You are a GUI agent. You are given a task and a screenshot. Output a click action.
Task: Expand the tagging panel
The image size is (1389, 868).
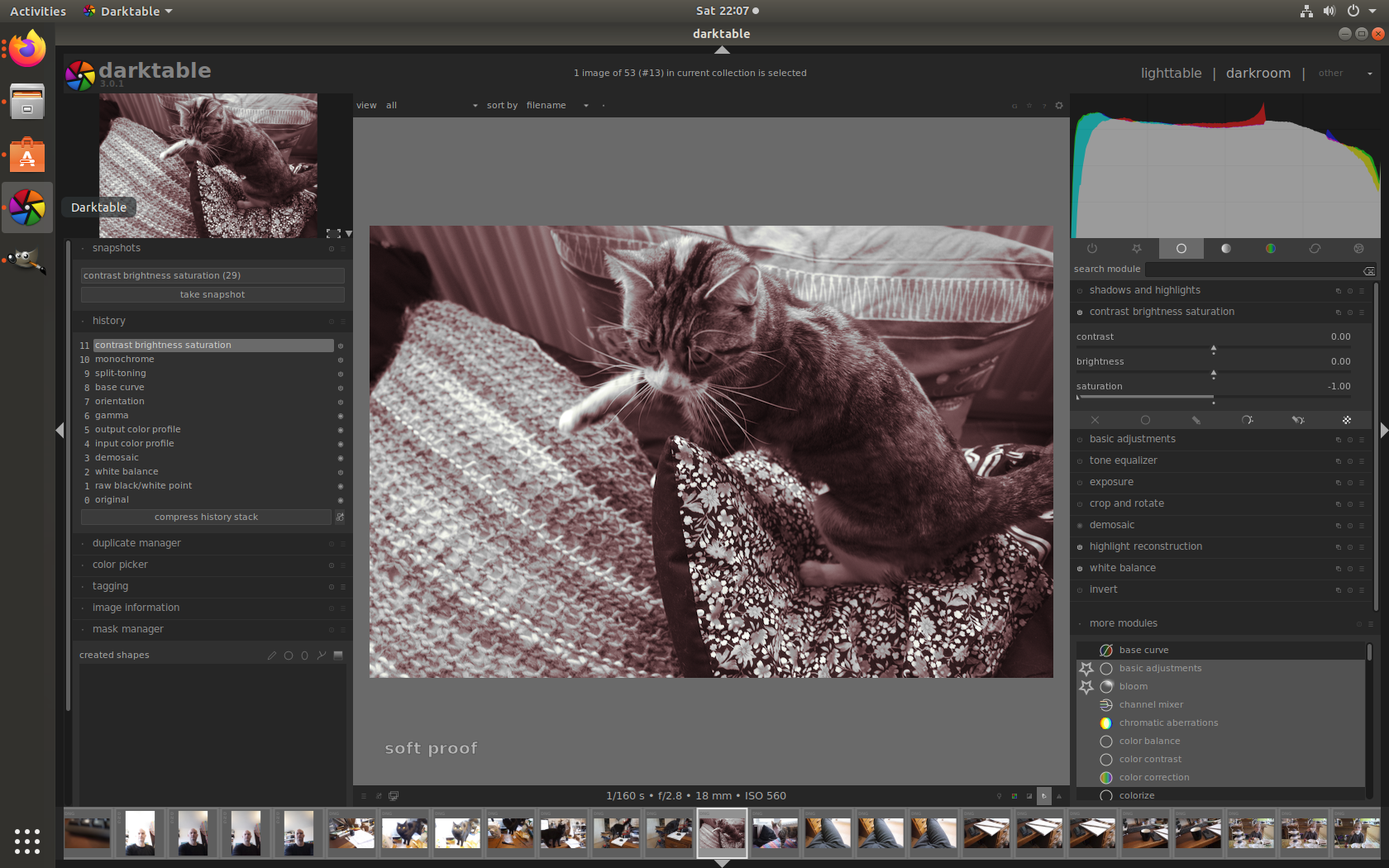(110, 586)
